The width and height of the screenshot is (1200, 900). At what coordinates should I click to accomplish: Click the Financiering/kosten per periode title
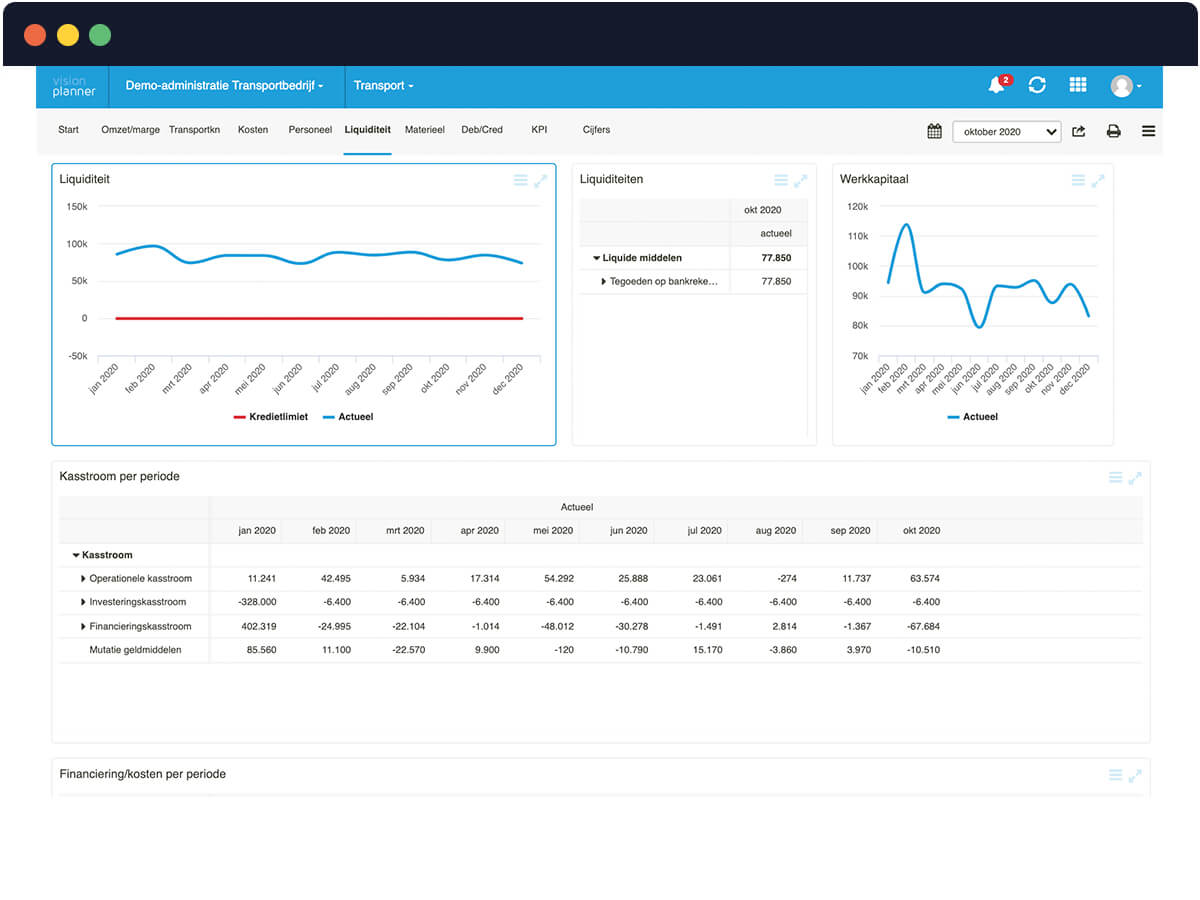142,774
